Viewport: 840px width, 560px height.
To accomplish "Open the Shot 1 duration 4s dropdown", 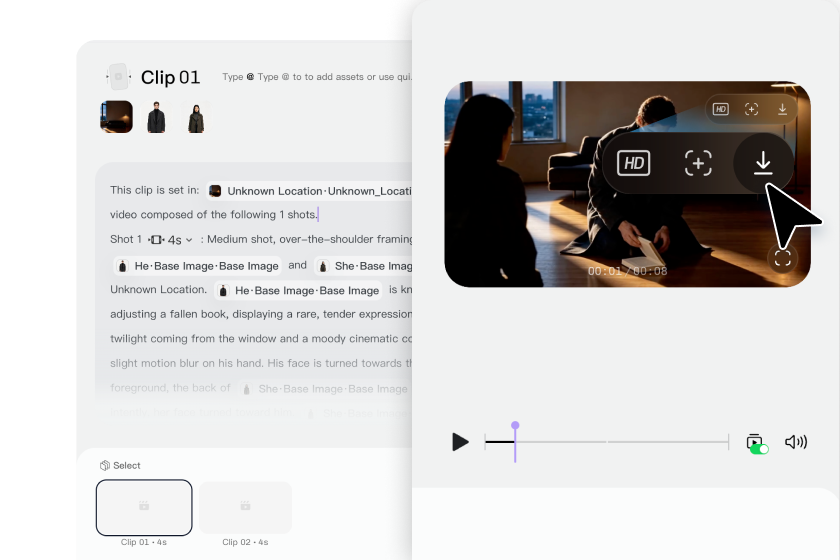I will pos(170,240).
